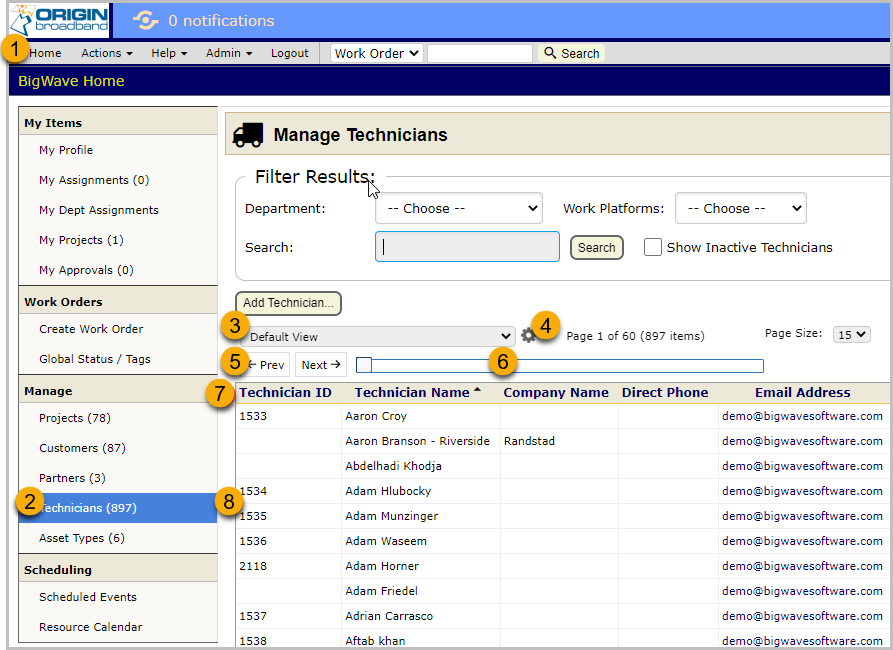Open the Admin menu
This screenshot has height=650, width=893.
[228, 53]
